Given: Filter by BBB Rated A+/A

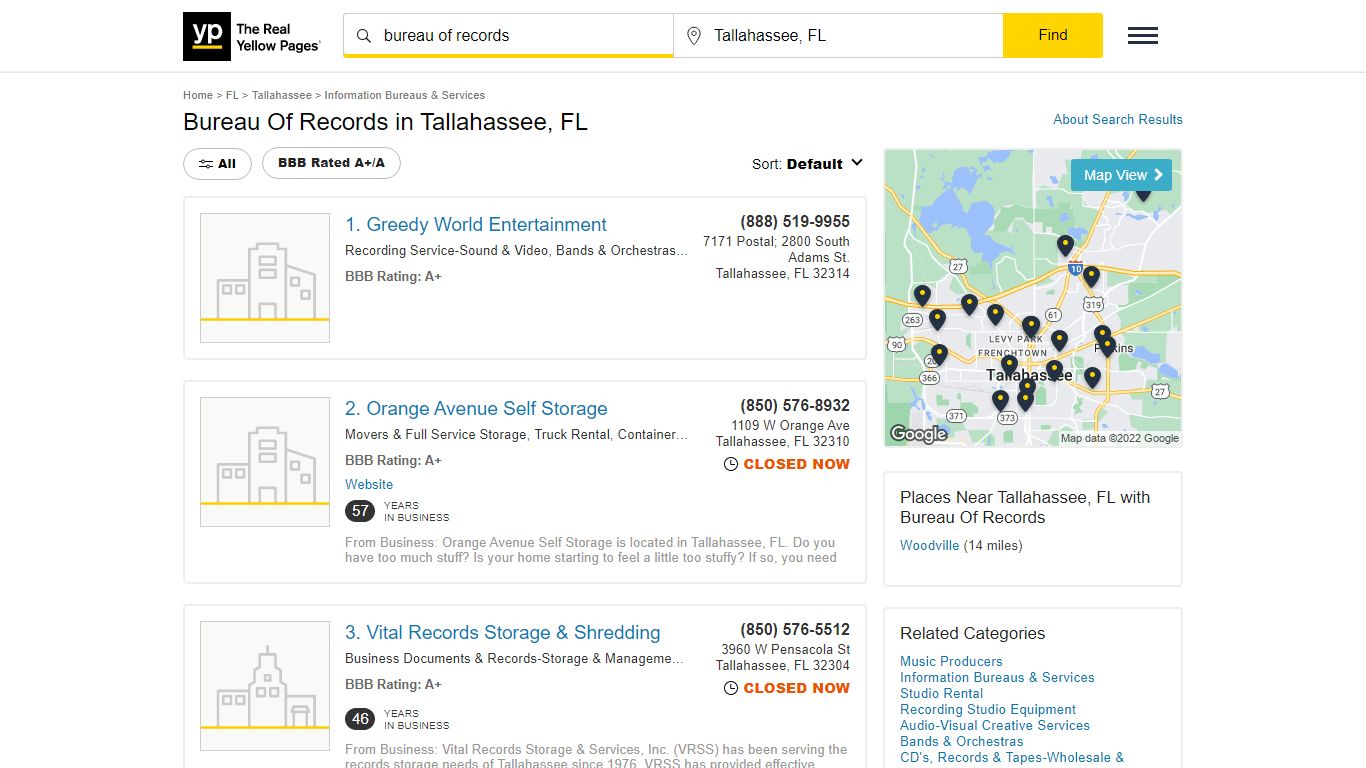Looking at the screenshot, I should pos(331,163).
